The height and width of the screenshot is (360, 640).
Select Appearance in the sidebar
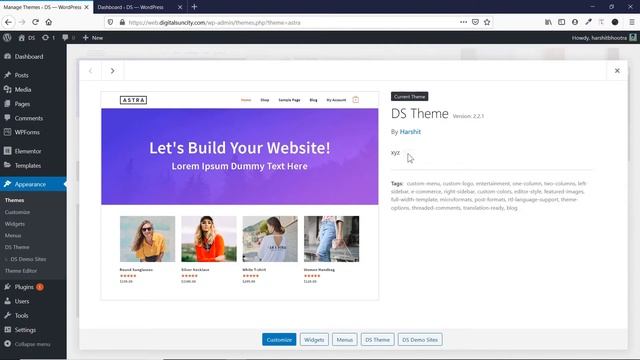tap(33, 184)
